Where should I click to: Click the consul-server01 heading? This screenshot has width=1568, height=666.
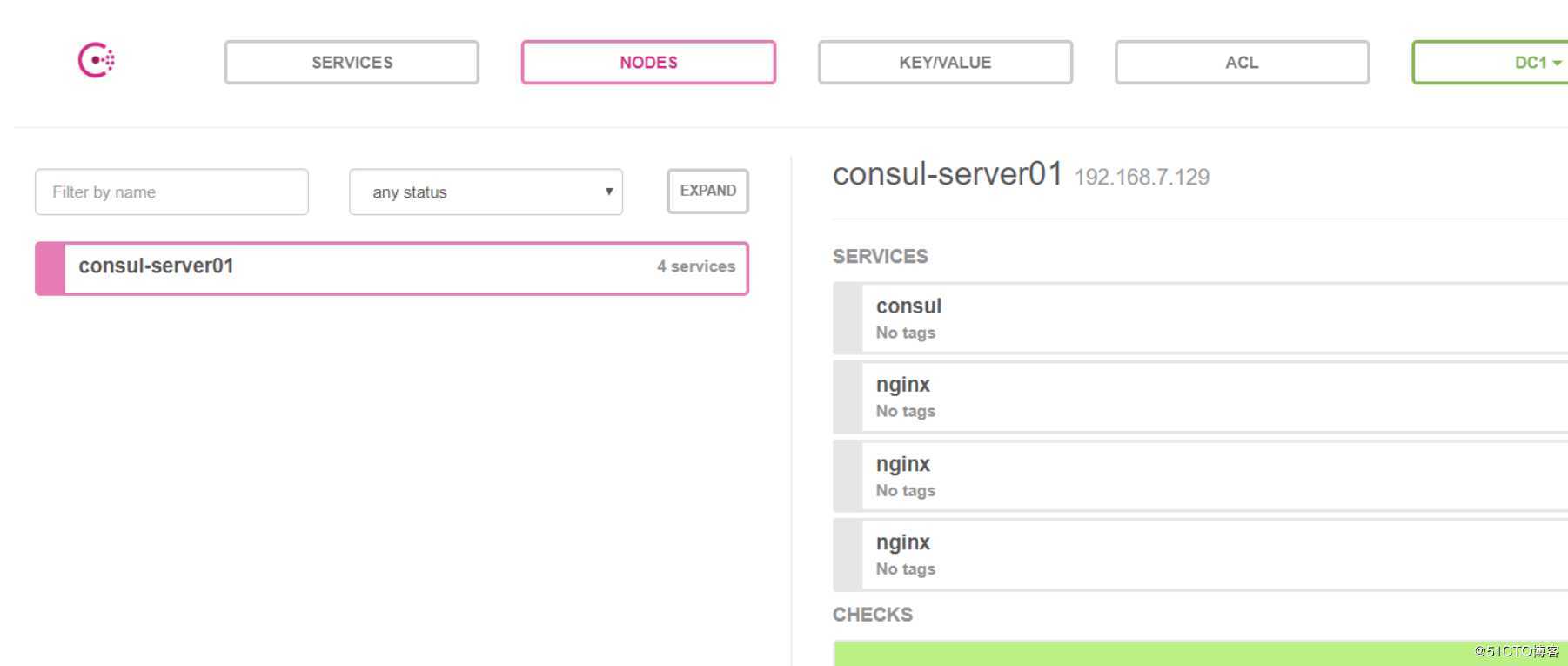click(948, 174)
